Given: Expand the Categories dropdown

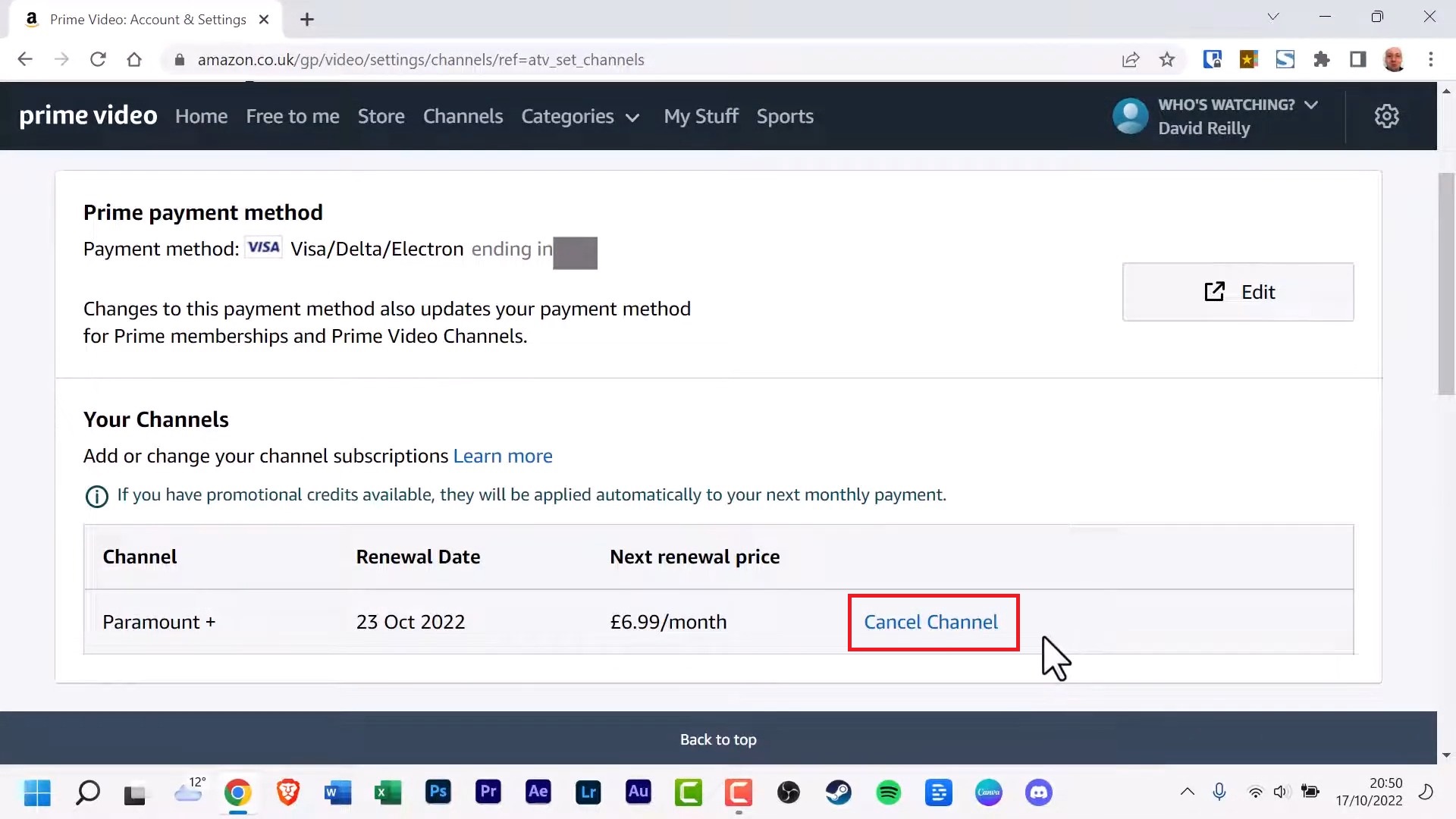Looking at the screenshot, I should (x=580, y=117).
